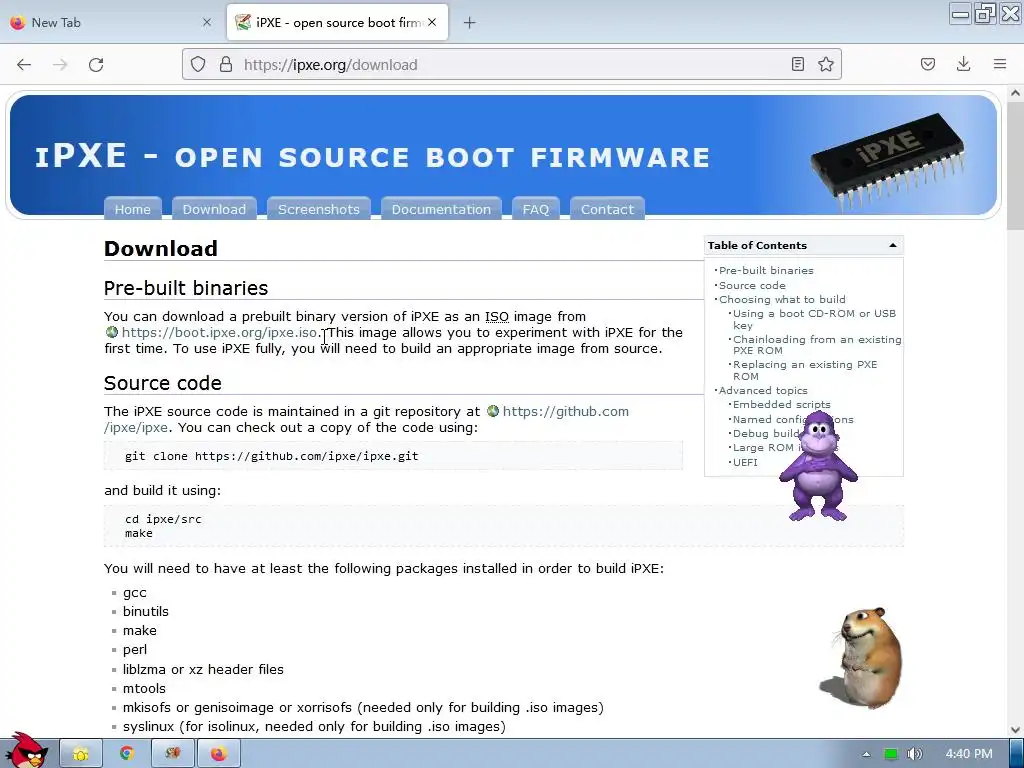
Task: Click the 4:40 PM taskbar clock
Action: (969, 754)
